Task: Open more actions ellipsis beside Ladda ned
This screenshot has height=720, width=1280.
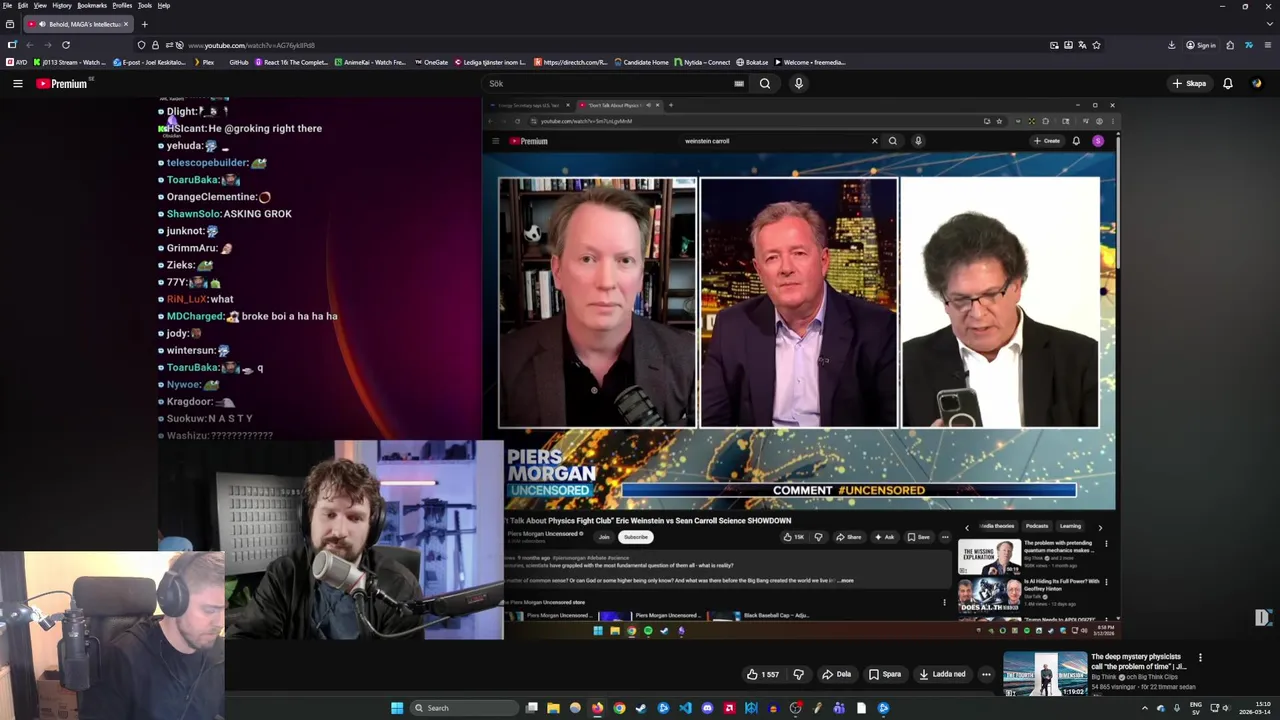Action: (x=986, y=674)
